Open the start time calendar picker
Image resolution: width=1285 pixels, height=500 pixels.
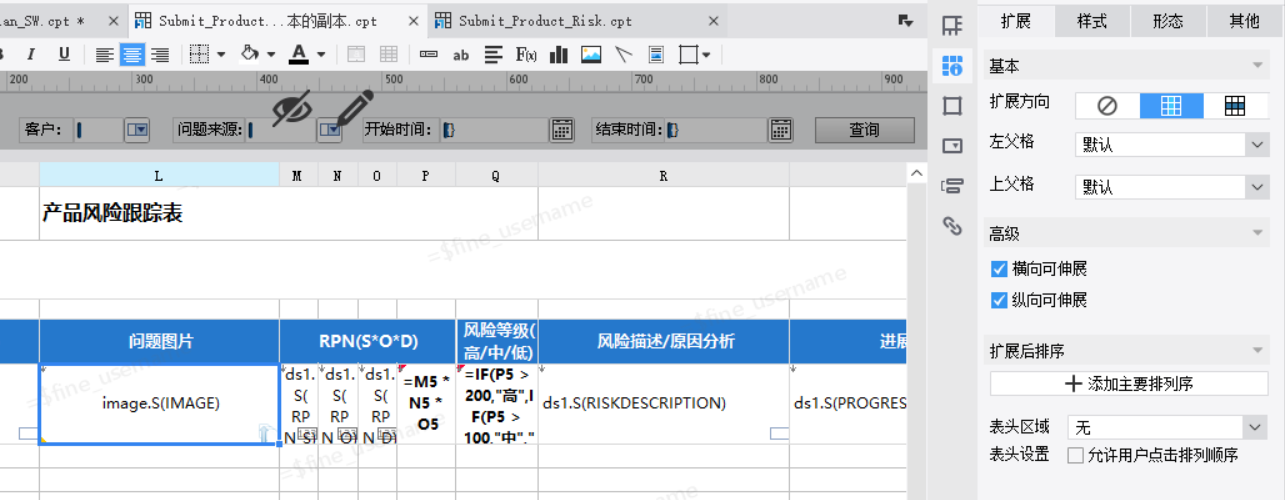click(563, 130)
